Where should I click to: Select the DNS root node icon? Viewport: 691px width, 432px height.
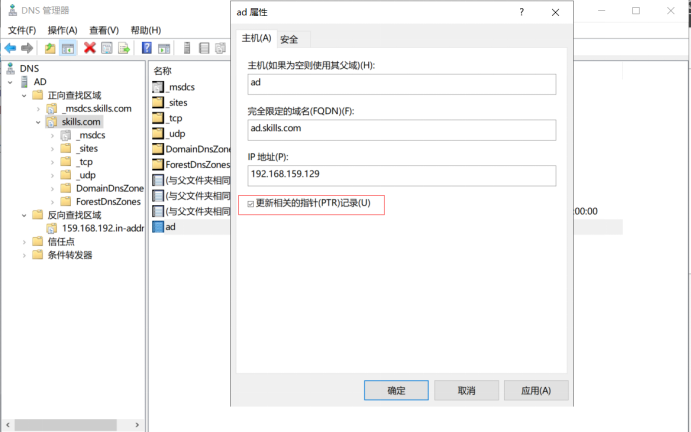click(x=11, y=68)
